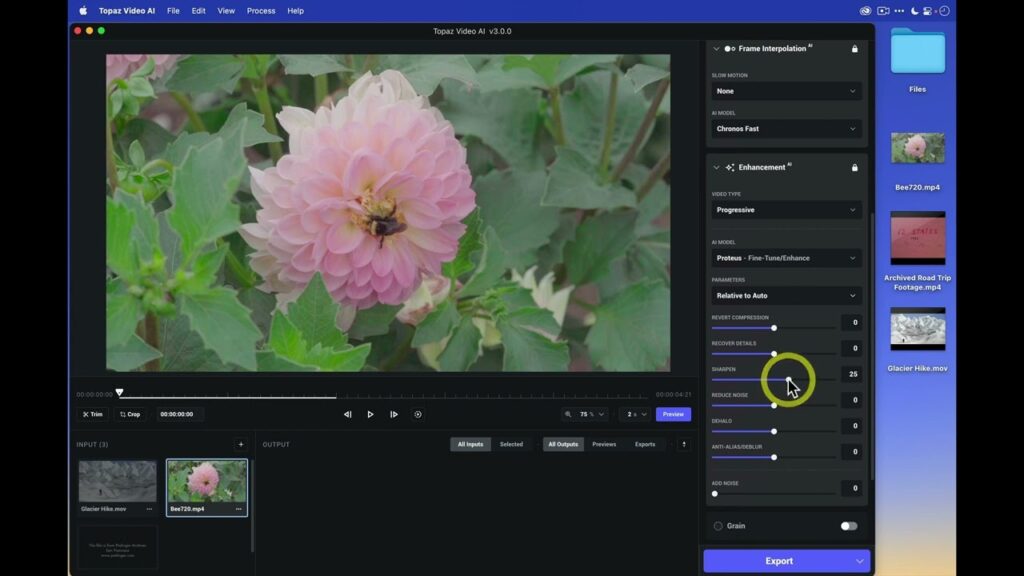
Task: Click the Reduce Noise slider handle
Action: (774, 406)
